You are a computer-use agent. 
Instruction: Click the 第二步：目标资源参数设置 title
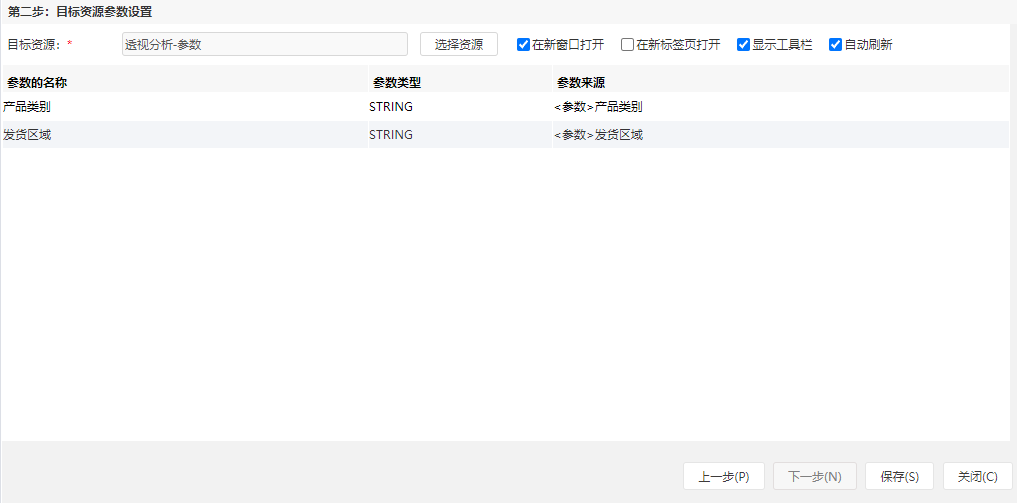(x=80, y=12)
